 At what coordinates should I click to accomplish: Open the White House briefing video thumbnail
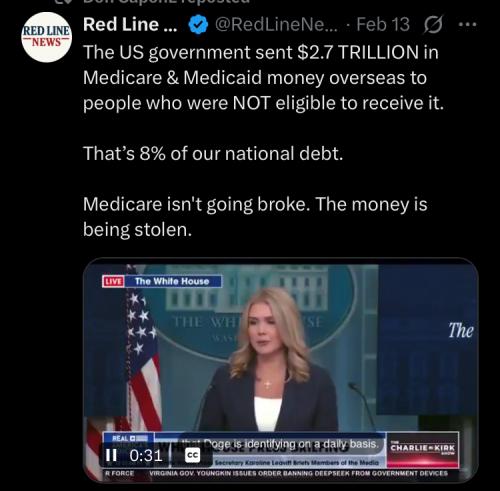pyautogui.click(x=281, y=370)
